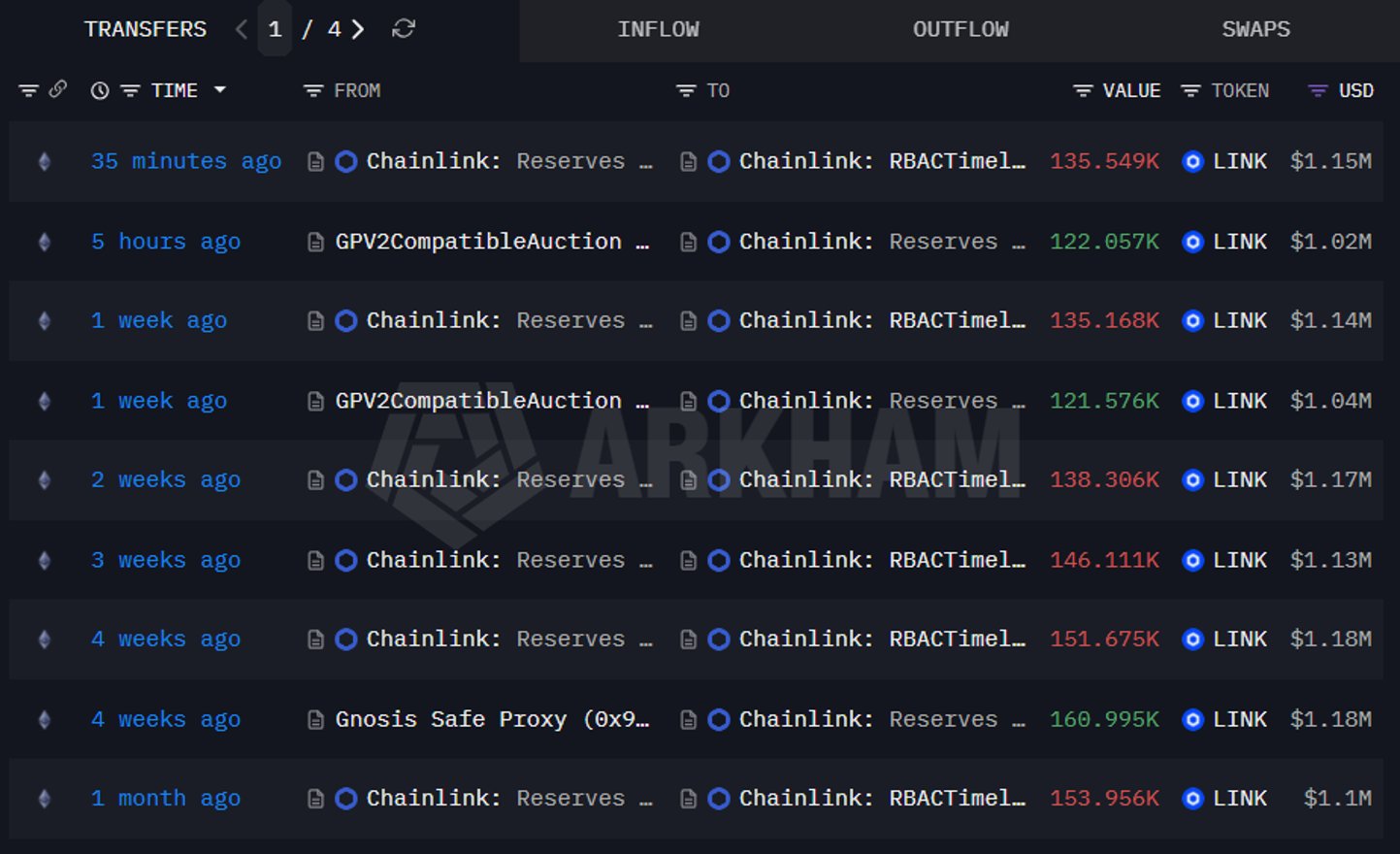Click the LINK token icon in the $1.02M row

click(x=1193, y=242)
